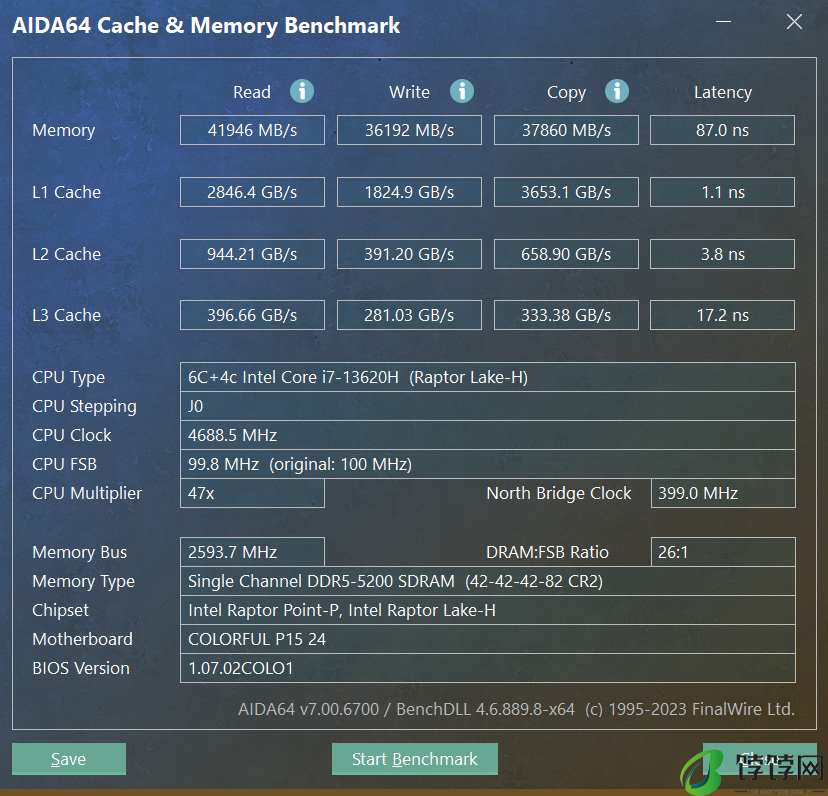This screenshot has height=796, width=828.
Task: Click L2 Cache write value 391.20 GB/s
Action: (409, 254)
